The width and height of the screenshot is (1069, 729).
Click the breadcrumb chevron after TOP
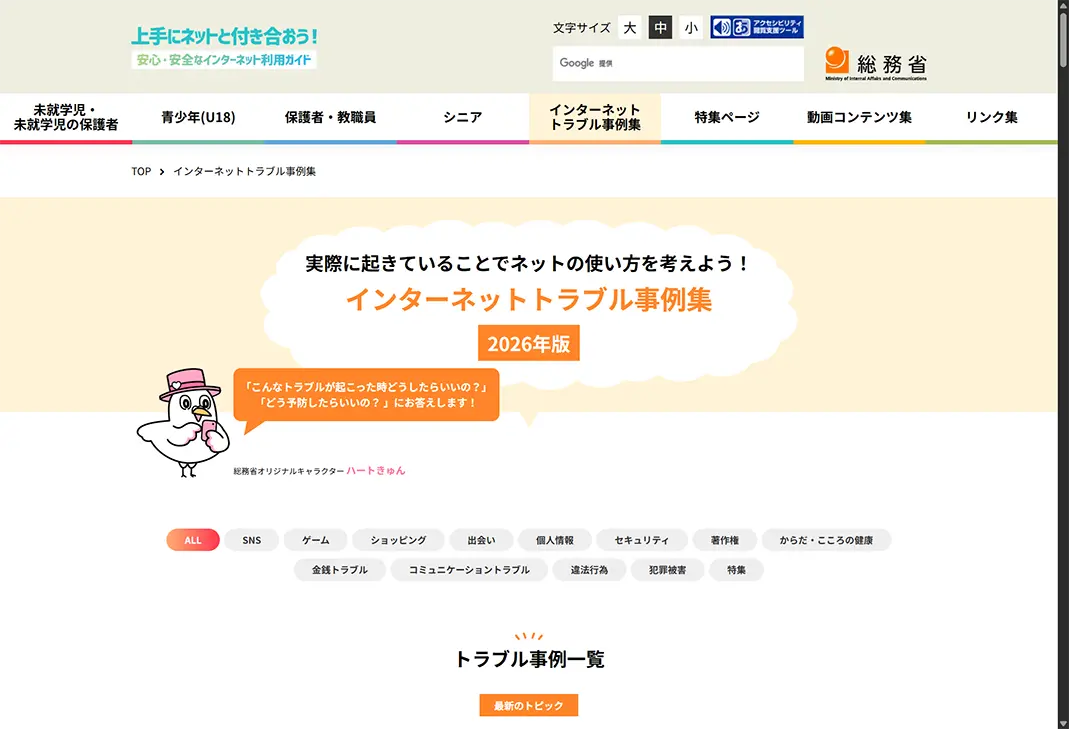162,172
